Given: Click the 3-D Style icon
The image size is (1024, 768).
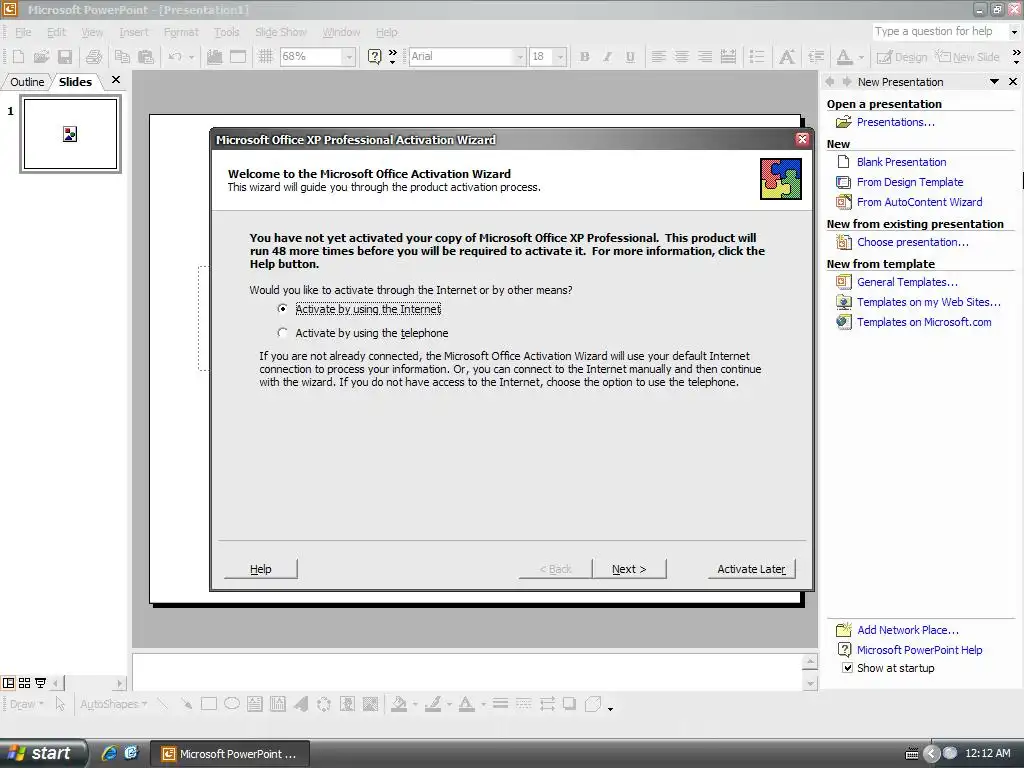Looking at the screenshot, I should [x=593, y=704].
